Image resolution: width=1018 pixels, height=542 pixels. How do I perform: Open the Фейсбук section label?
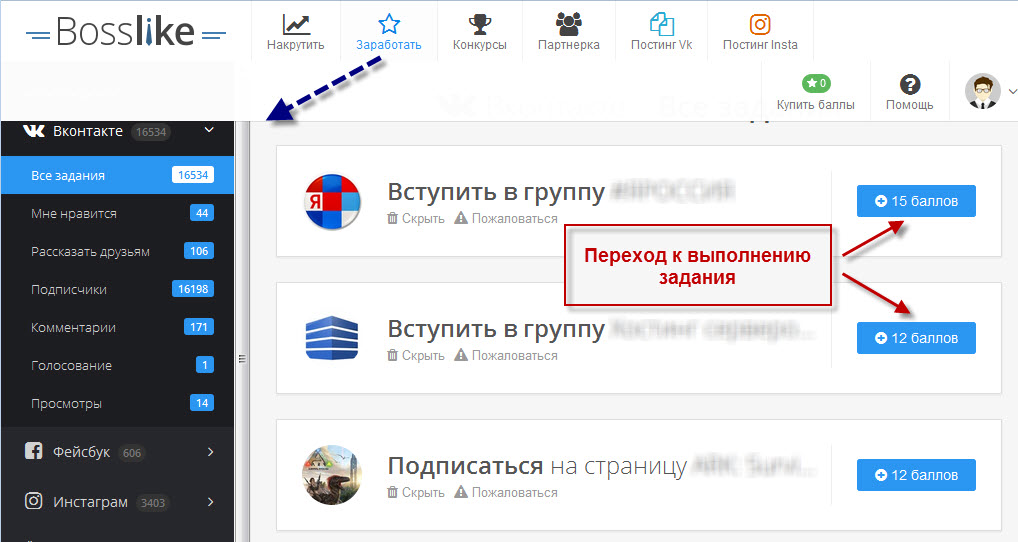(81, 452)
